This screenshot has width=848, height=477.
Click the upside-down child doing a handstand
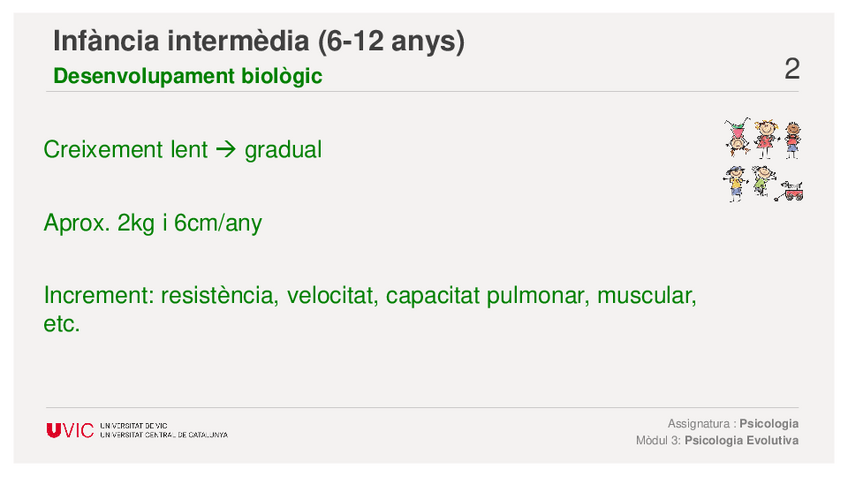click(x=738, y=139)
